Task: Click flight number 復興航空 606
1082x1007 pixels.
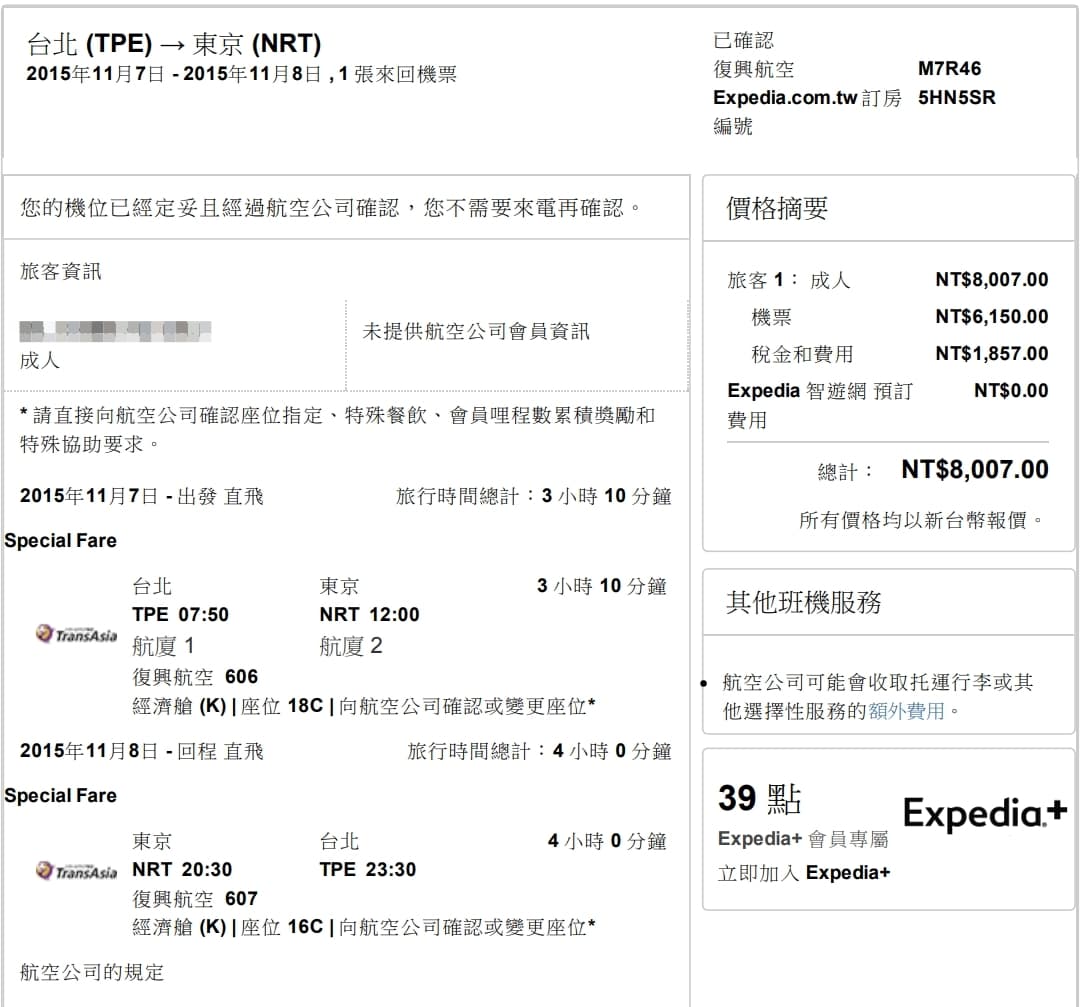Action: pos(195,677)
